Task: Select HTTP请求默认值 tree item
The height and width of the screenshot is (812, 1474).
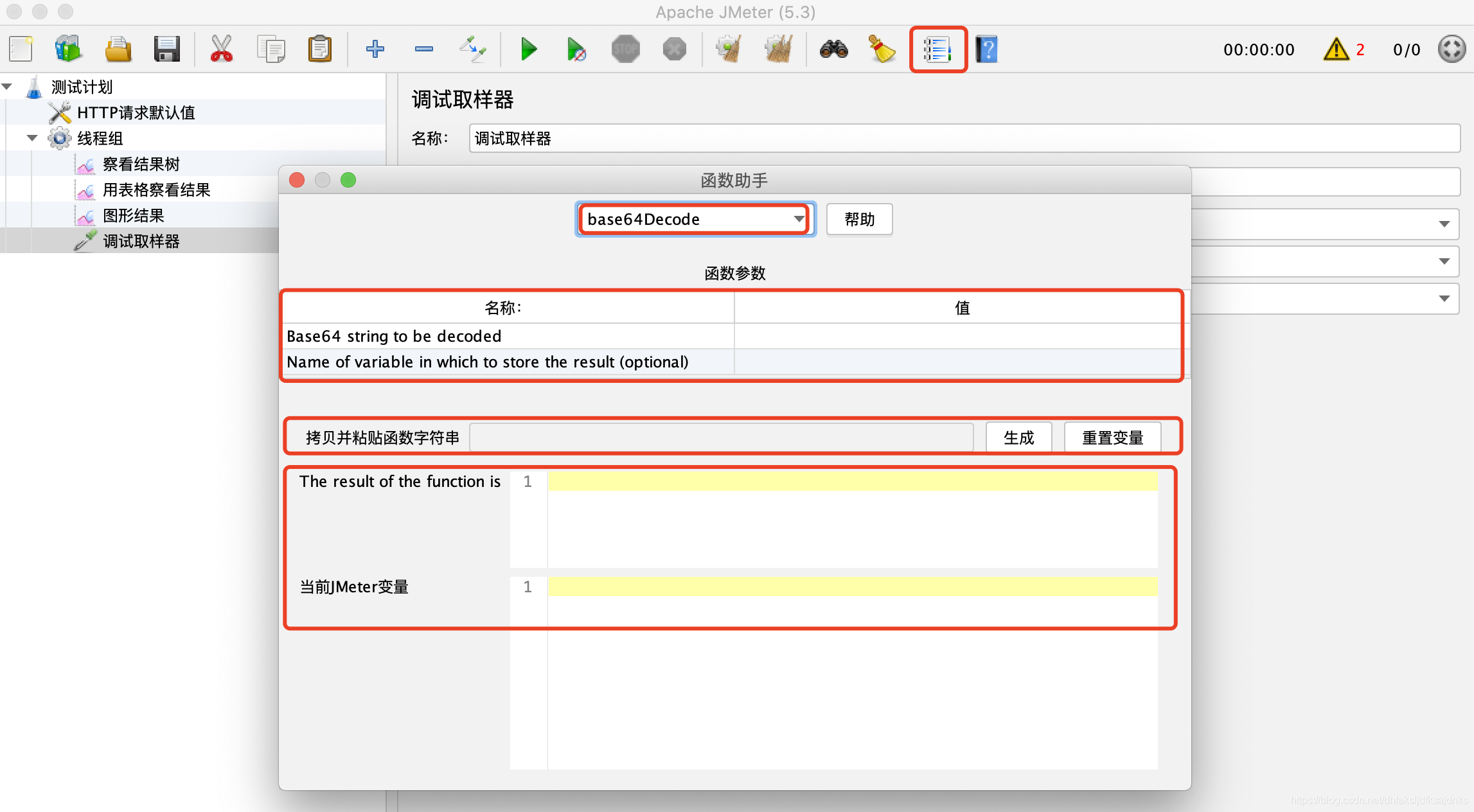Action: click(136, 113)
